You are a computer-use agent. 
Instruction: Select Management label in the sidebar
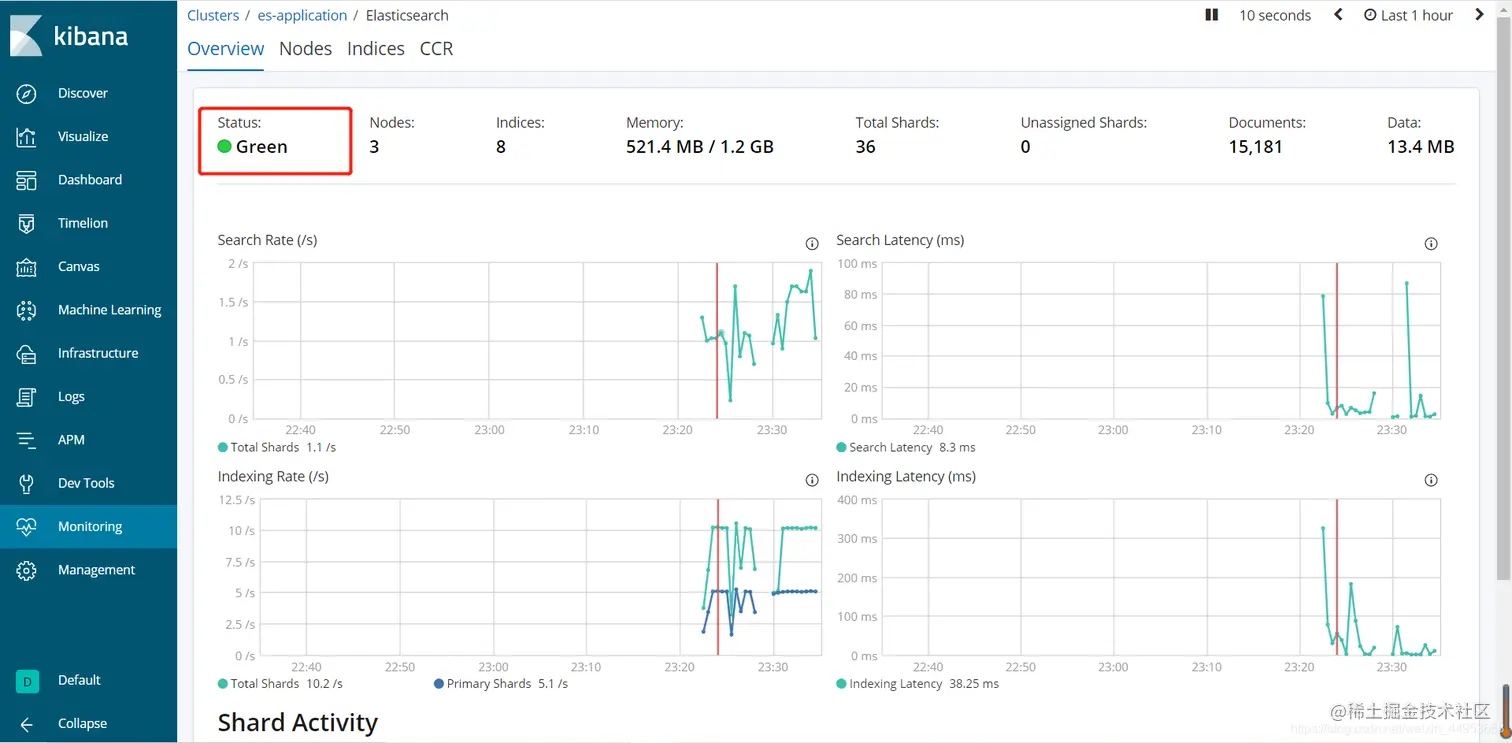(96, 570)
